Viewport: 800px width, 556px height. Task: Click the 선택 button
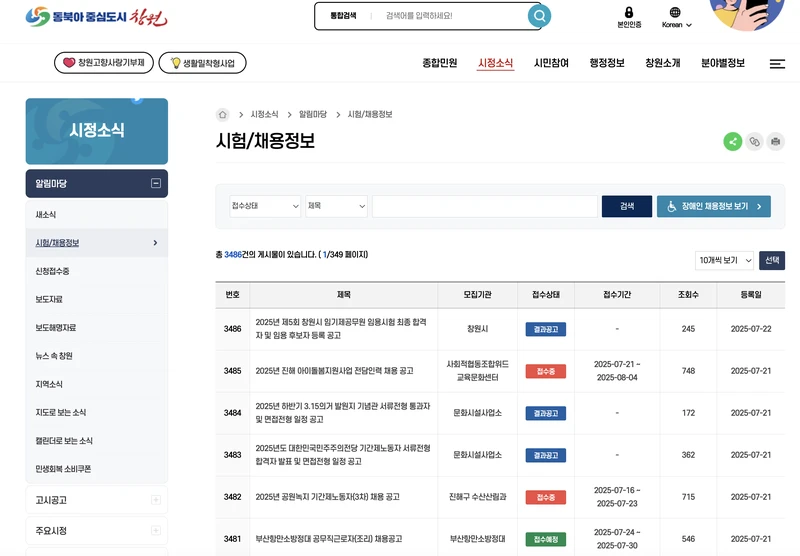click(772, 260)
